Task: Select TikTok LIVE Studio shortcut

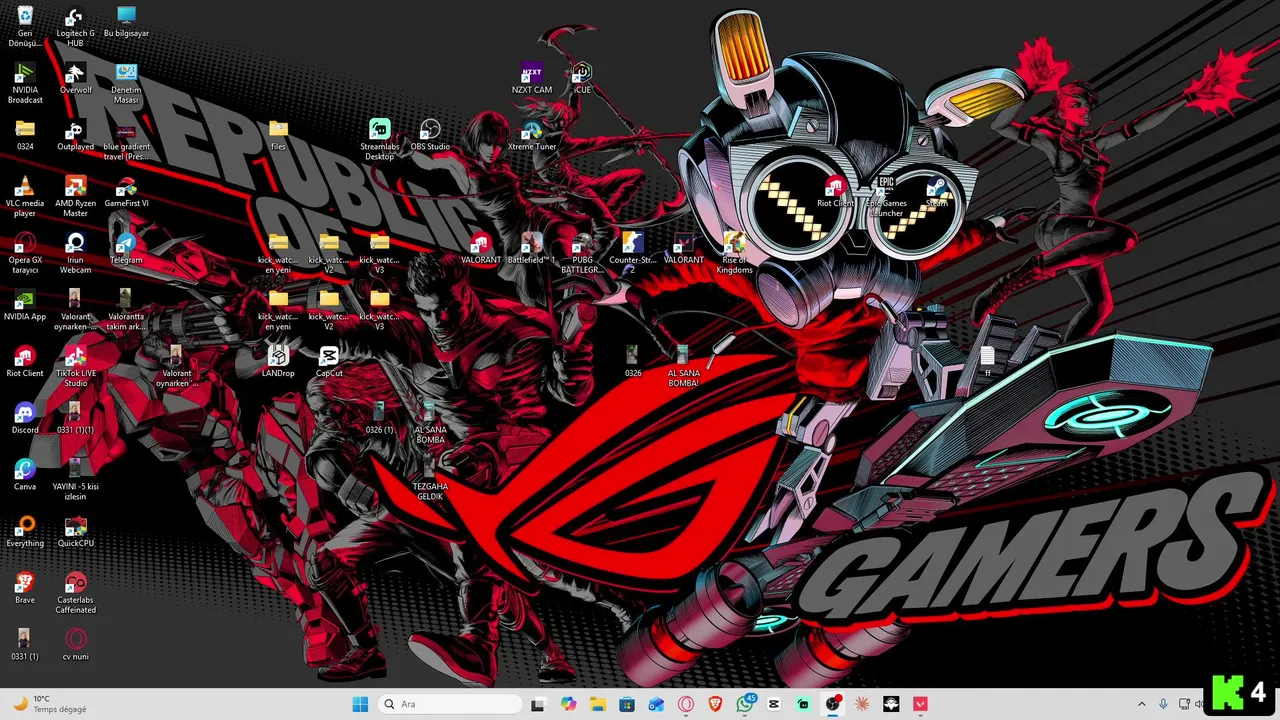Action: tap(75, 367)
